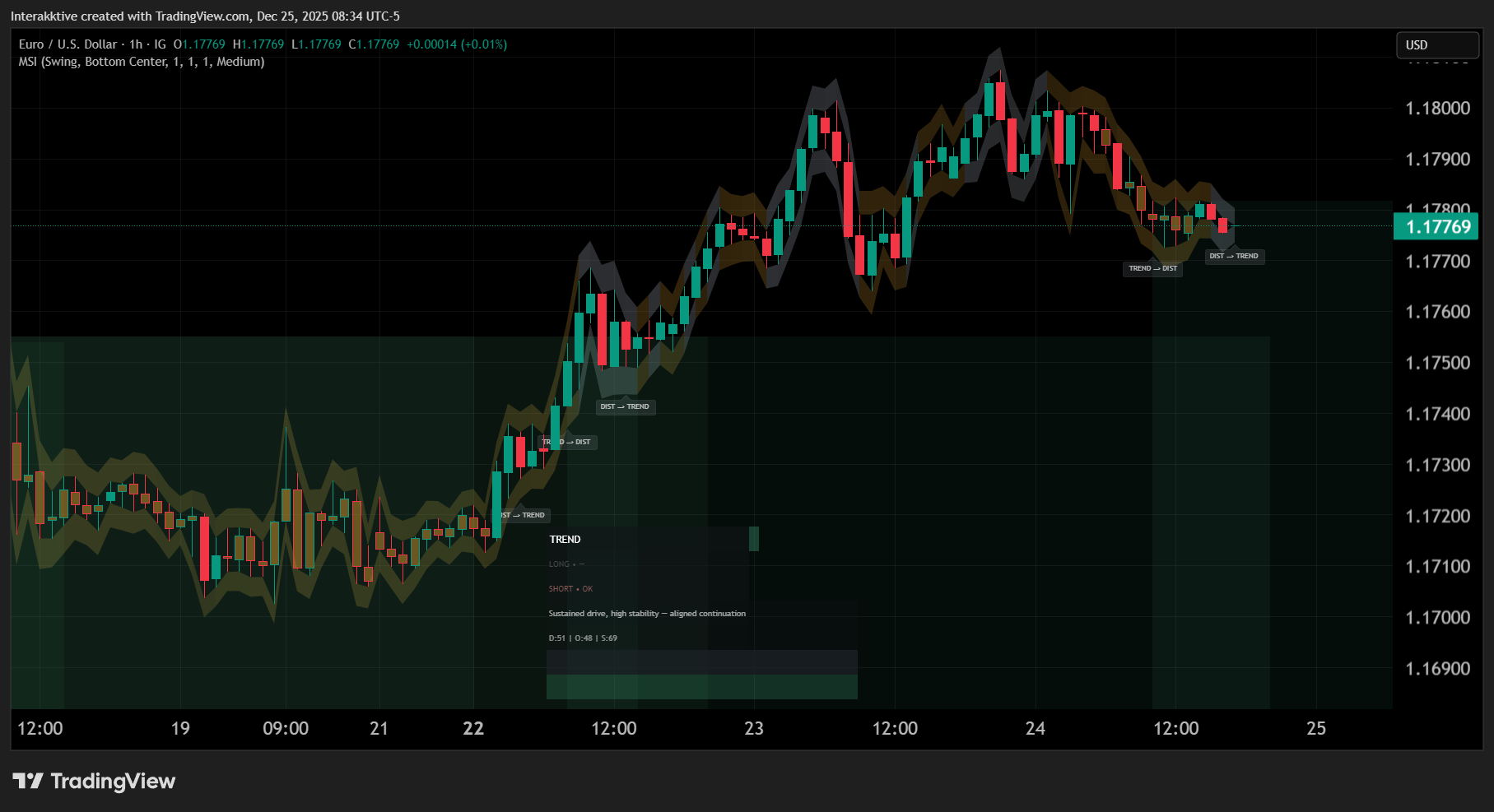Viewport: 1494px width, 812px height.
Task: Click date 19 on the time axis
Action: [x=180, y=728]
